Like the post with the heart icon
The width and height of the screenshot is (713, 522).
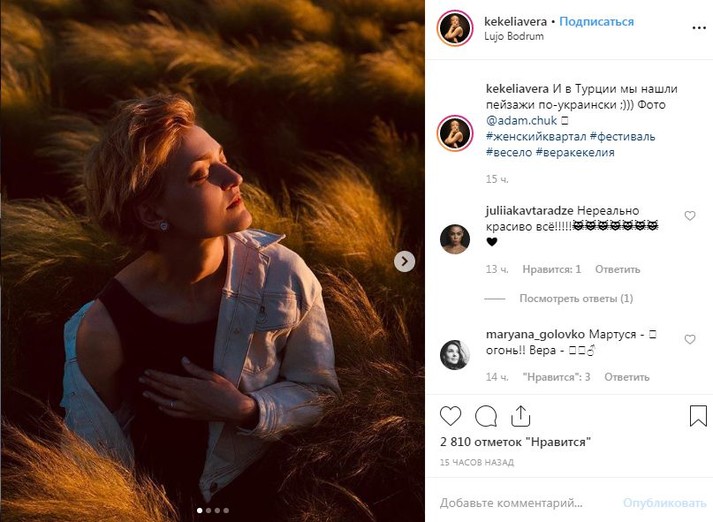(451, 416)
